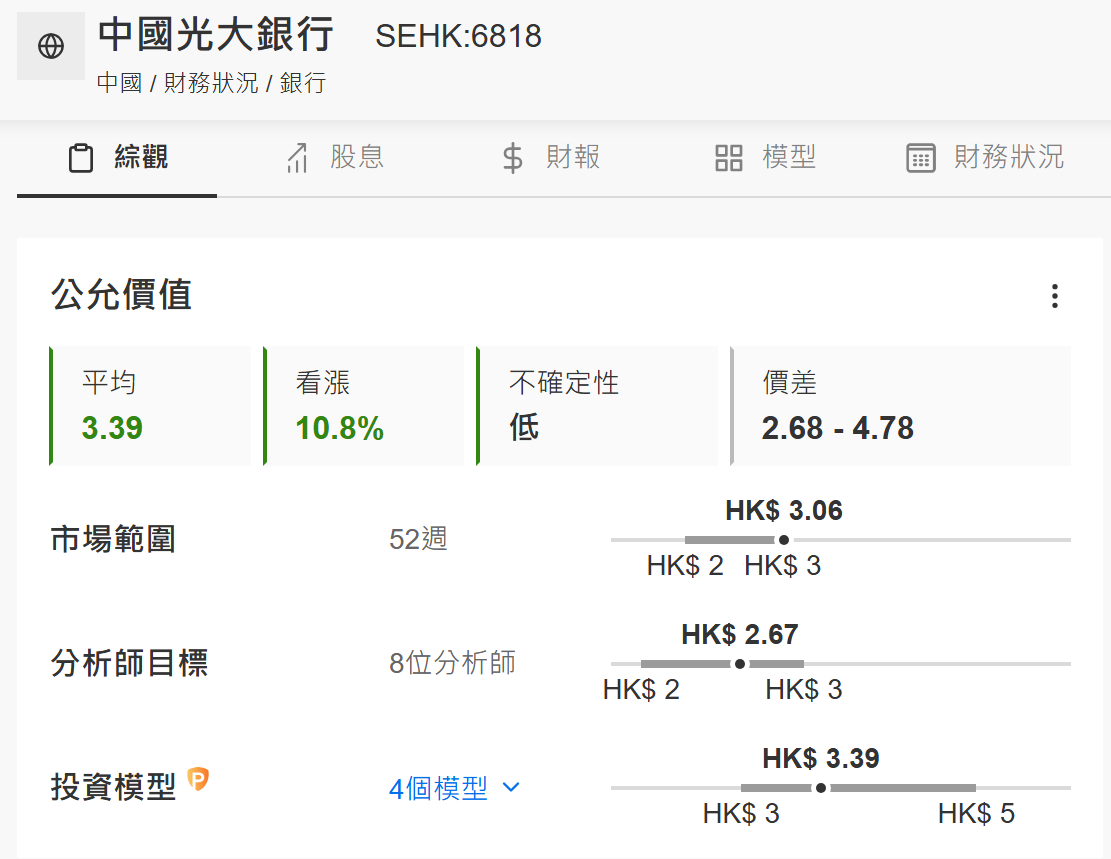Open the 財報 tab
Image resolution: width=1111 pixels, height=859 pixels.
click(573, 157)
